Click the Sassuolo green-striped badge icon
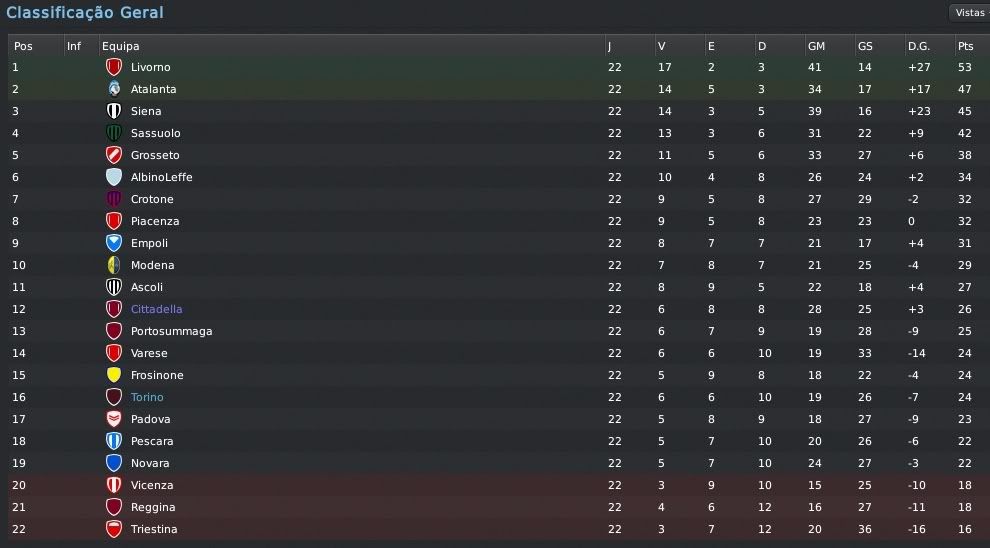This screenshot has height=548, width=990. click(x=114, y=133)
